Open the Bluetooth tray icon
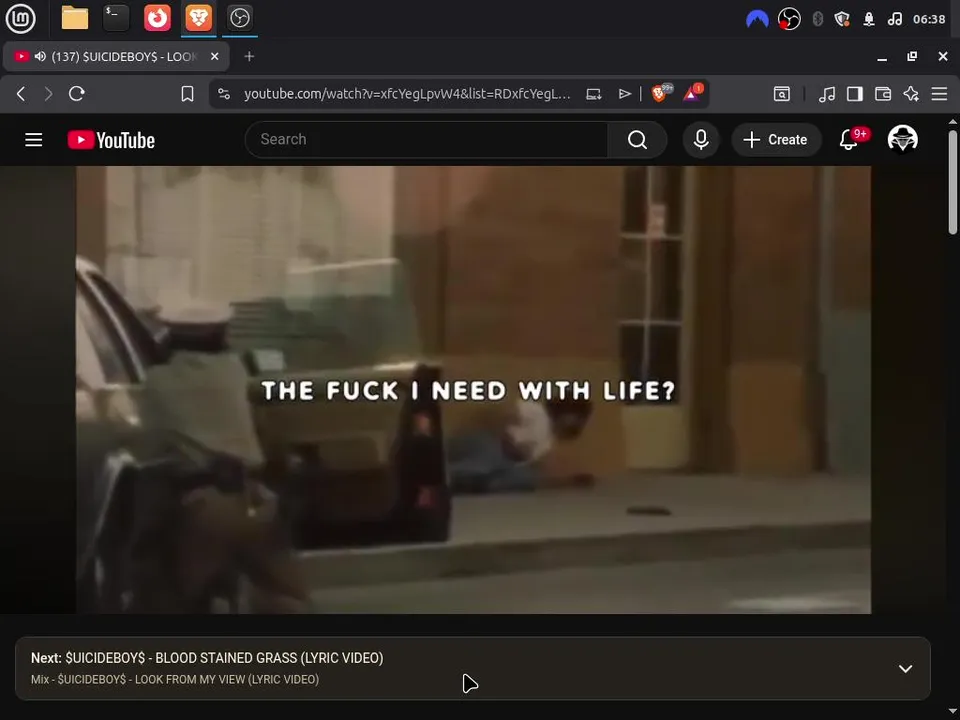The height and width of the screenshot is (720, 960). tap(817, 19)
